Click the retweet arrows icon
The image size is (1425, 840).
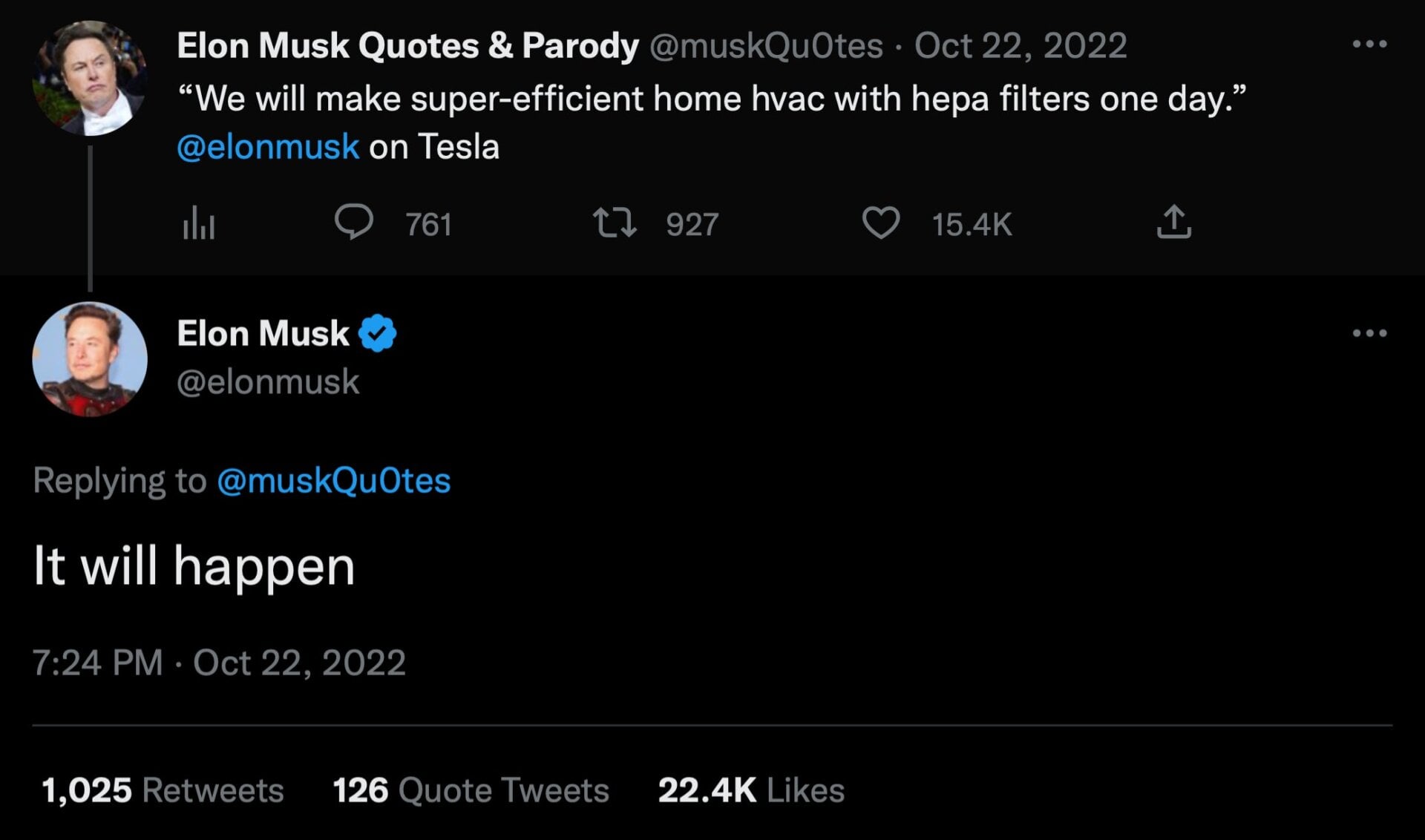tap(615, 223)
